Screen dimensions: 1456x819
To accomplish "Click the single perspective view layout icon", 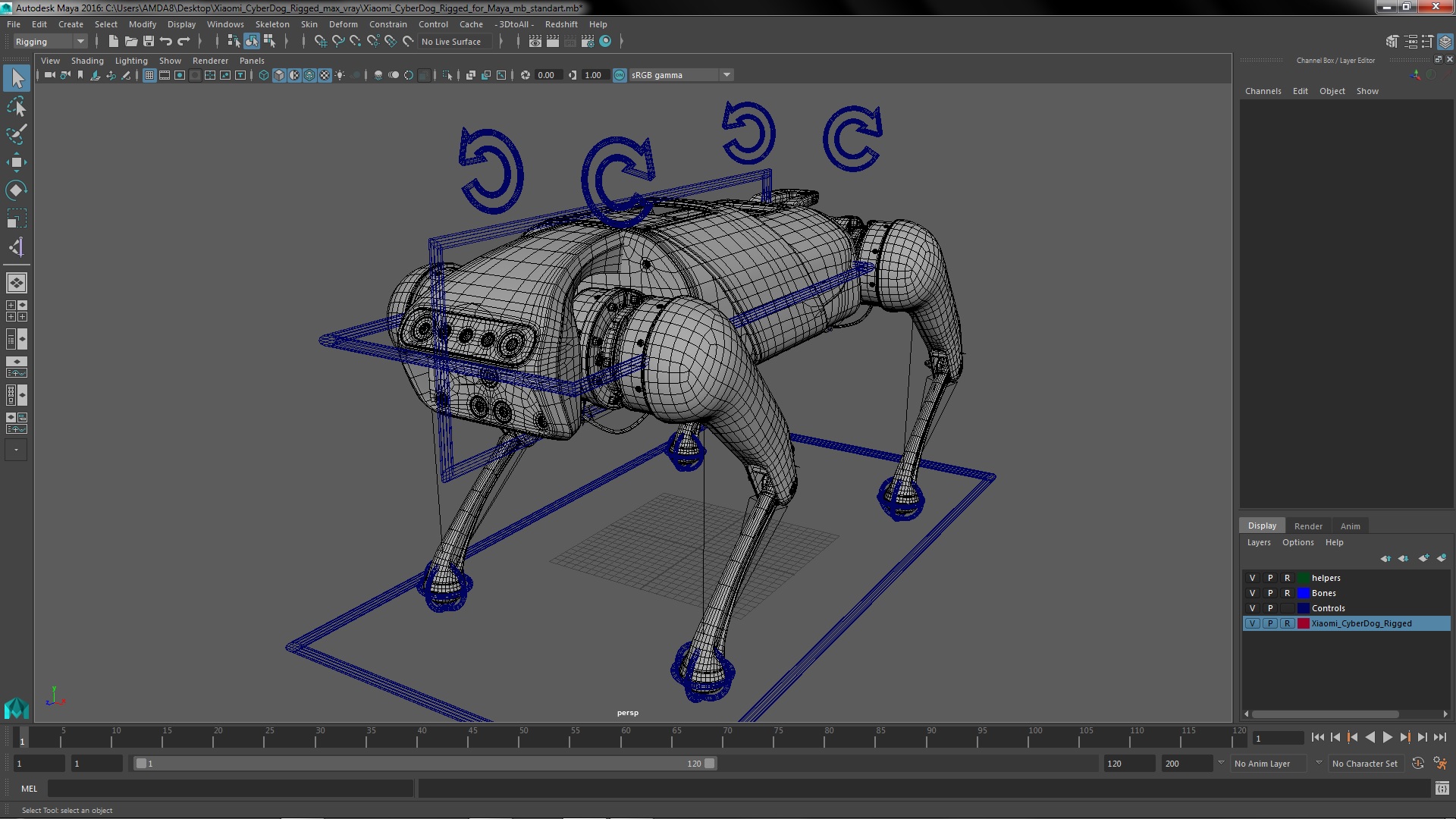I will (17, 283).
